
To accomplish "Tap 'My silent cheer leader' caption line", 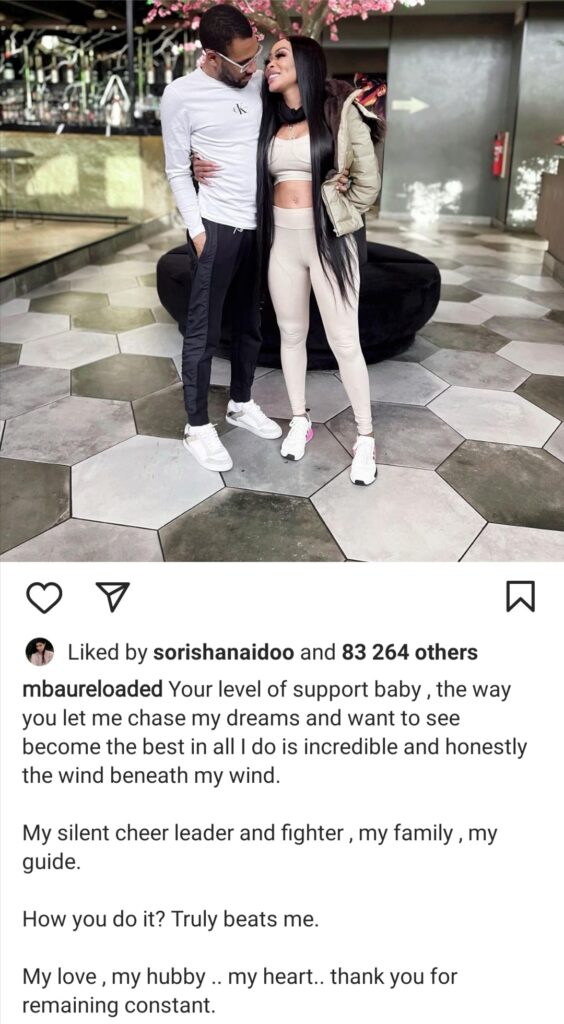I will 260,847.
